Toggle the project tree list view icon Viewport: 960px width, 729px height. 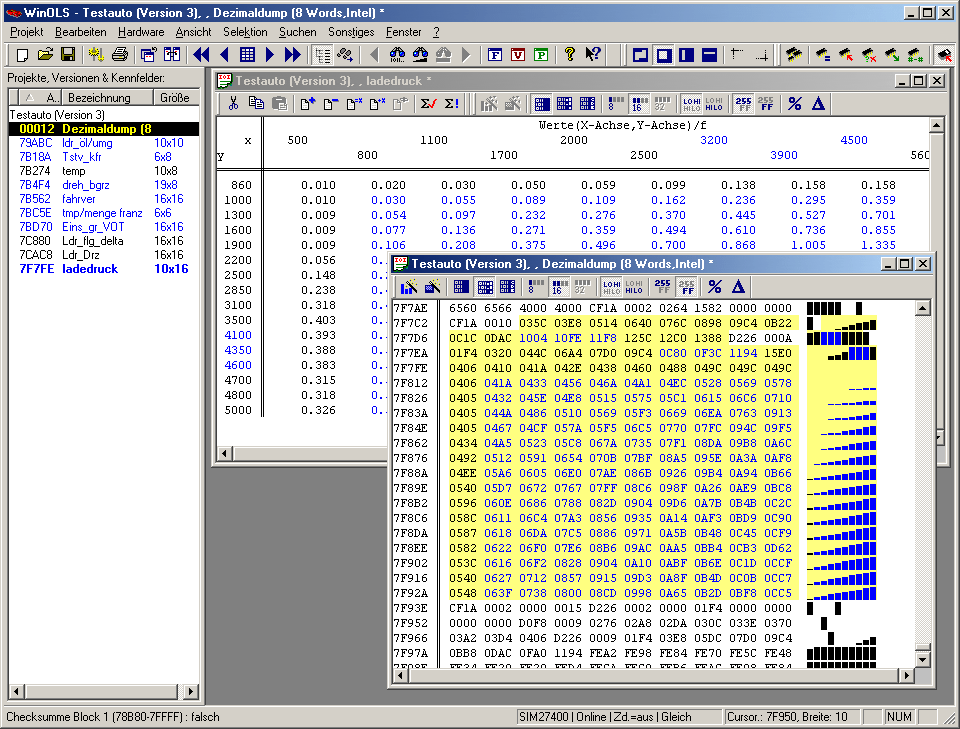(322, 55)
